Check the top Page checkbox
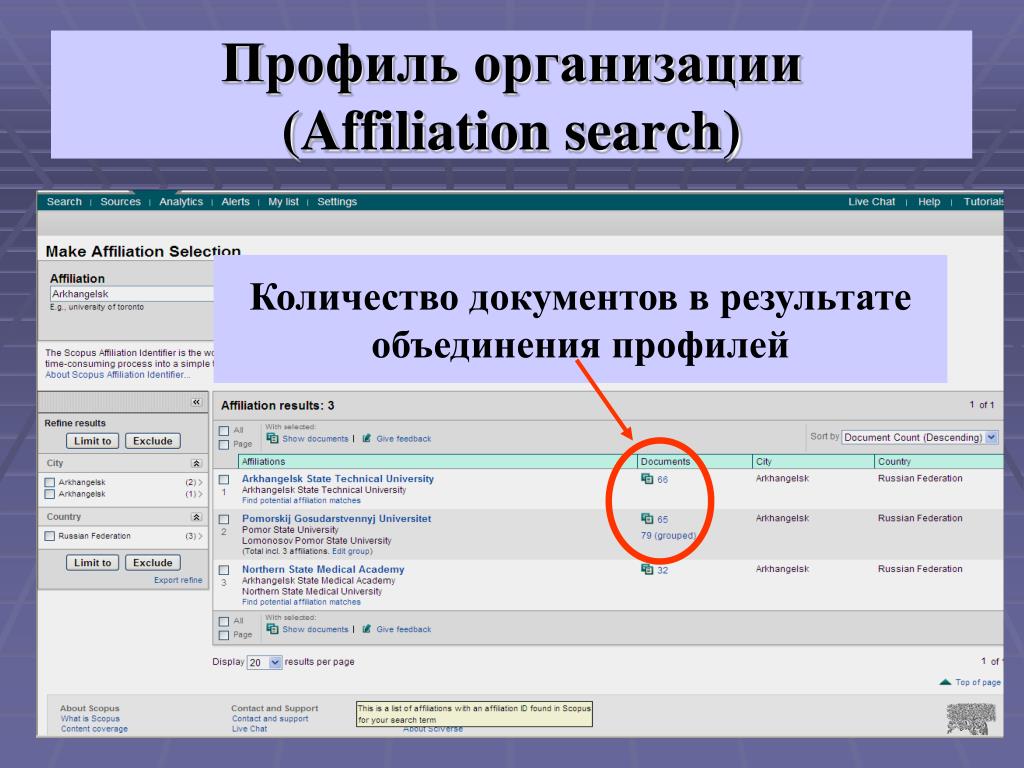The width and height of the screenshot is (1024, 768). [x=224, y=445]
